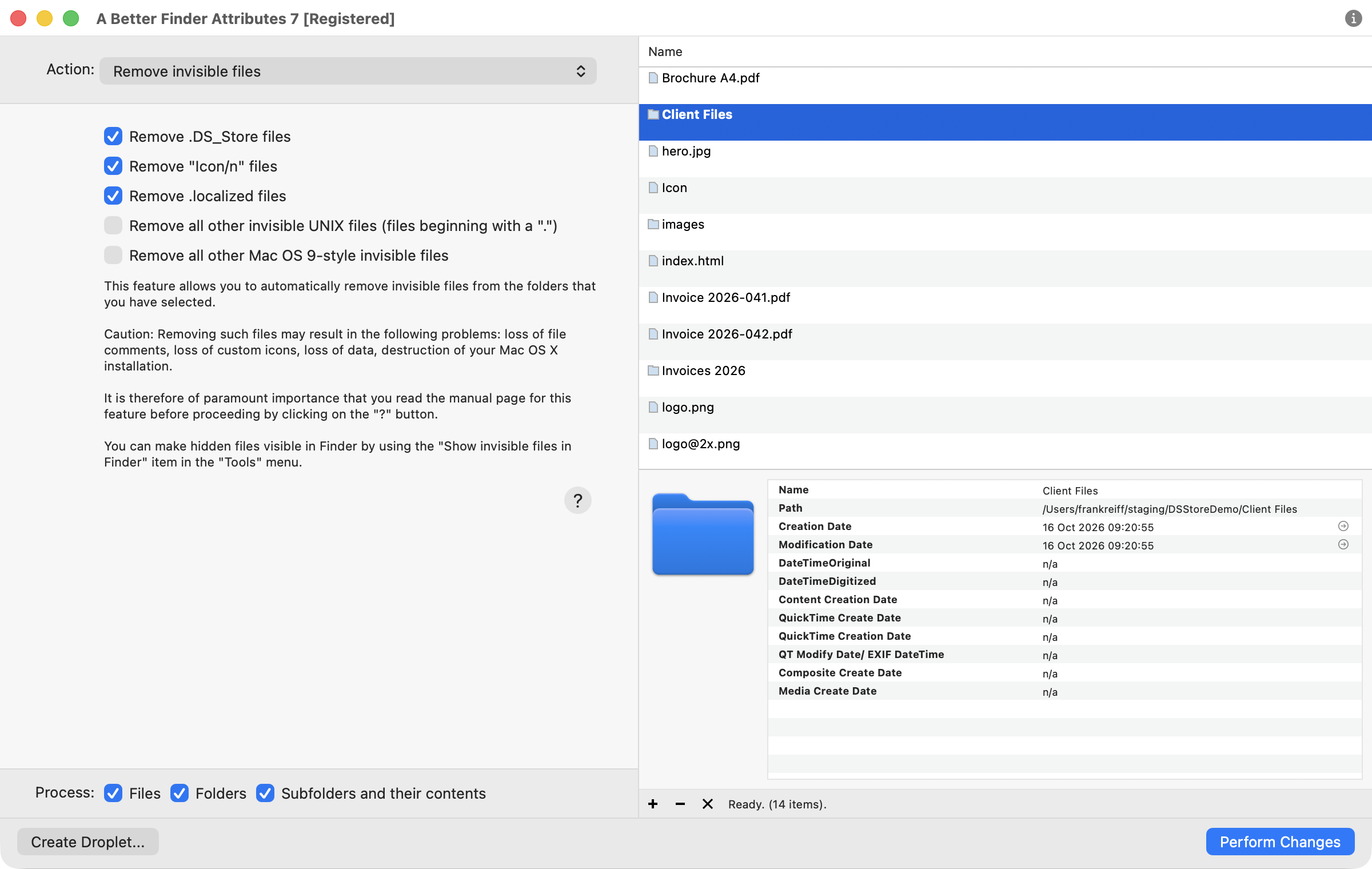
Task: Click the QuickTime Create Date label
Action: pyautogui.click(x=839, y=617)
